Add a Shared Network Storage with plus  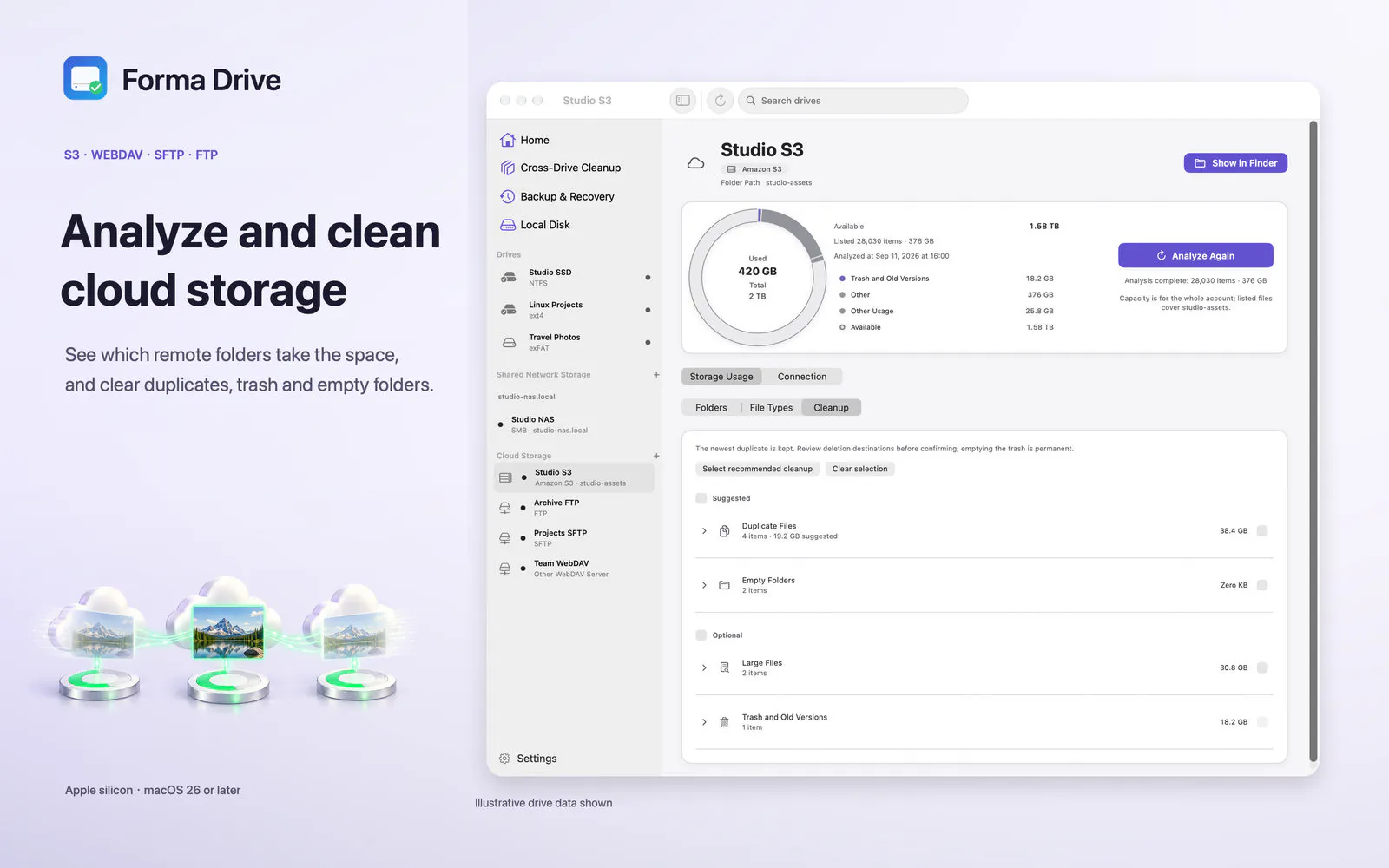[x=656, y=375]
